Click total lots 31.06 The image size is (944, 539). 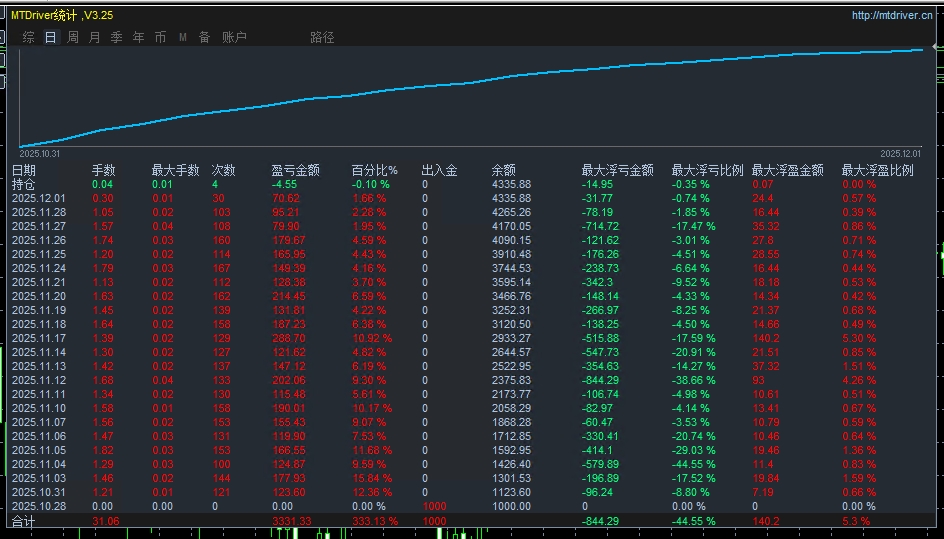tap(105, 522)
